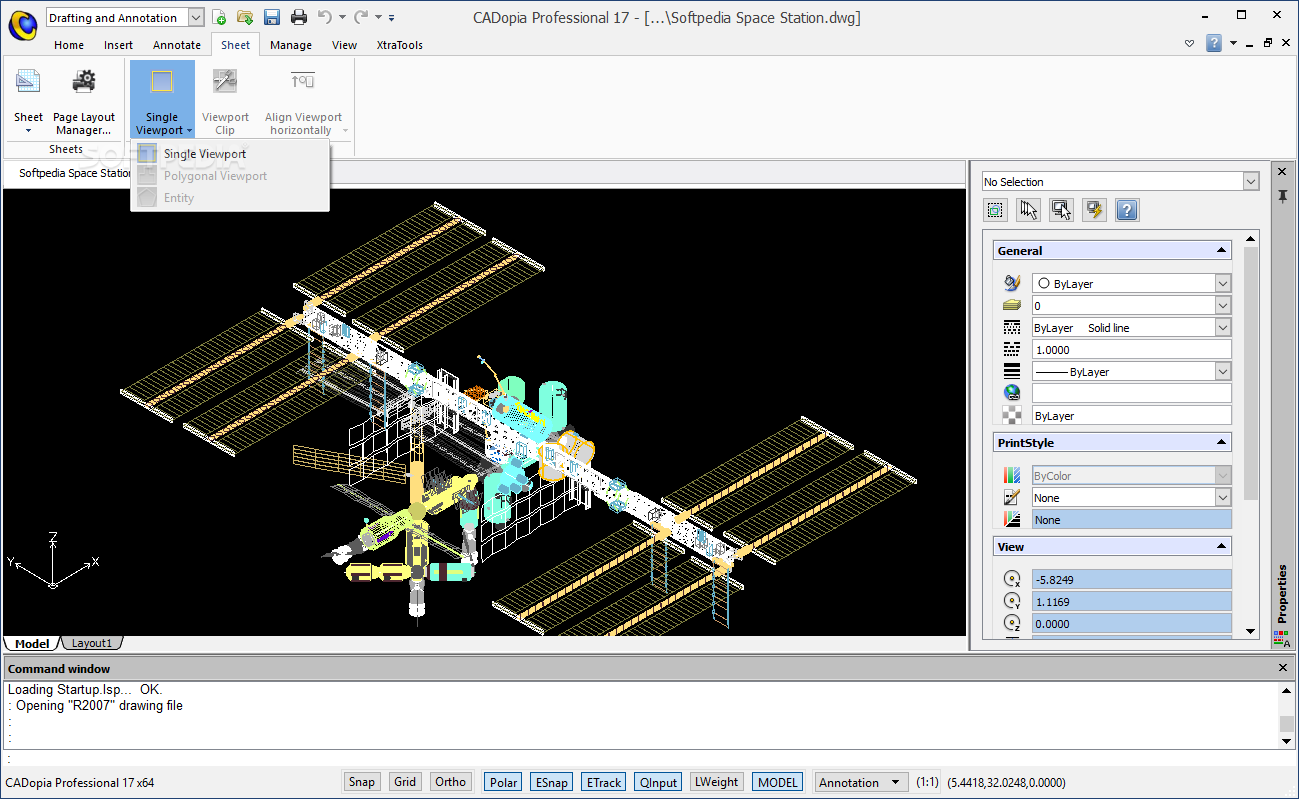Close the Command window panel
1299x799 pixels.
(1284, 668)
